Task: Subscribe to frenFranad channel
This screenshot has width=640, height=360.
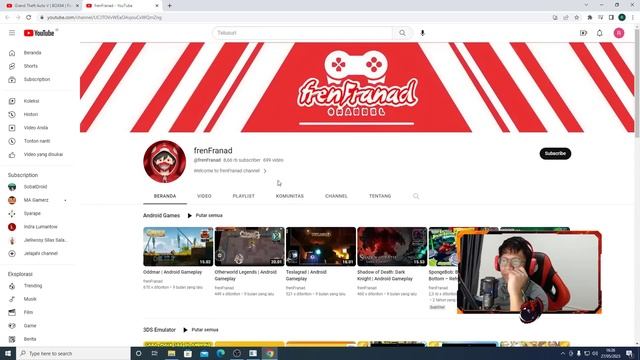Action: (x=555, y=153)
